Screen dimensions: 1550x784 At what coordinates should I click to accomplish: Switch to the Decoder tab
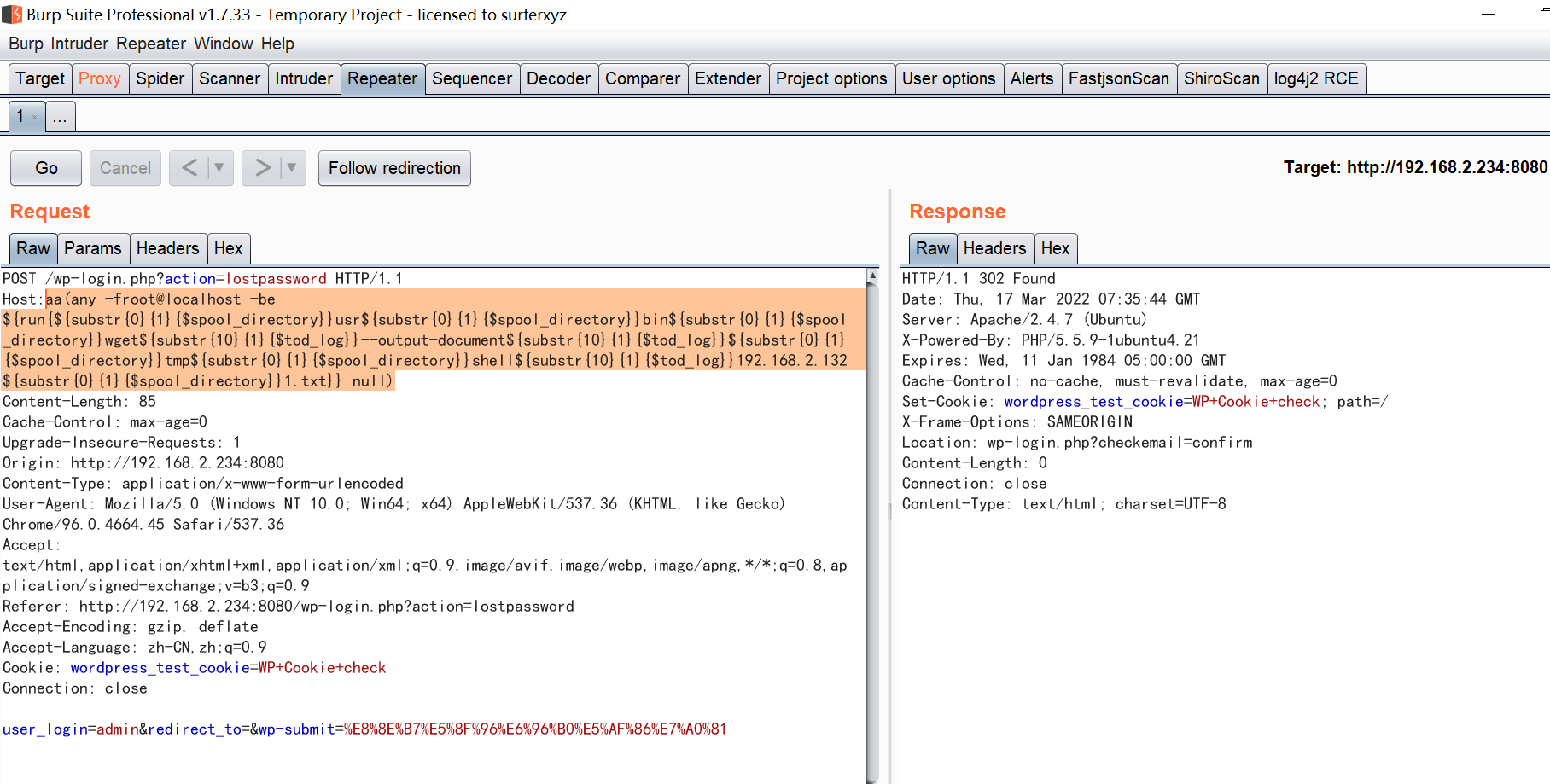pos(558,78)
